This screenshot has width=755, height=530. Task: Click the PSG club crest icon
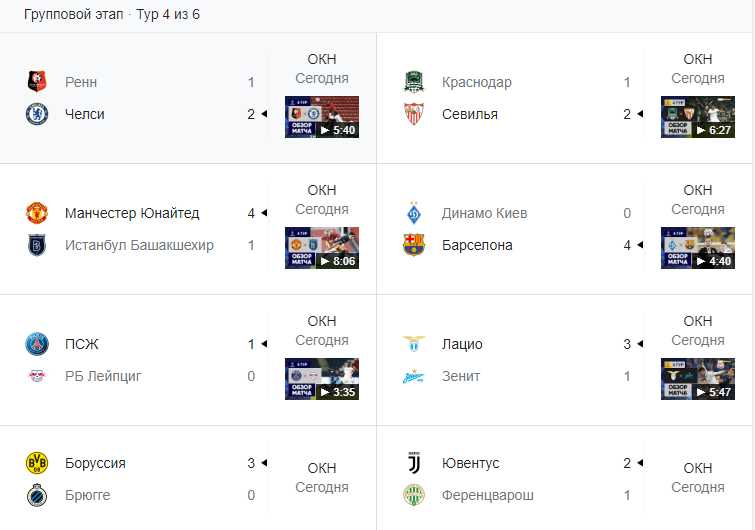click(37, 344)
